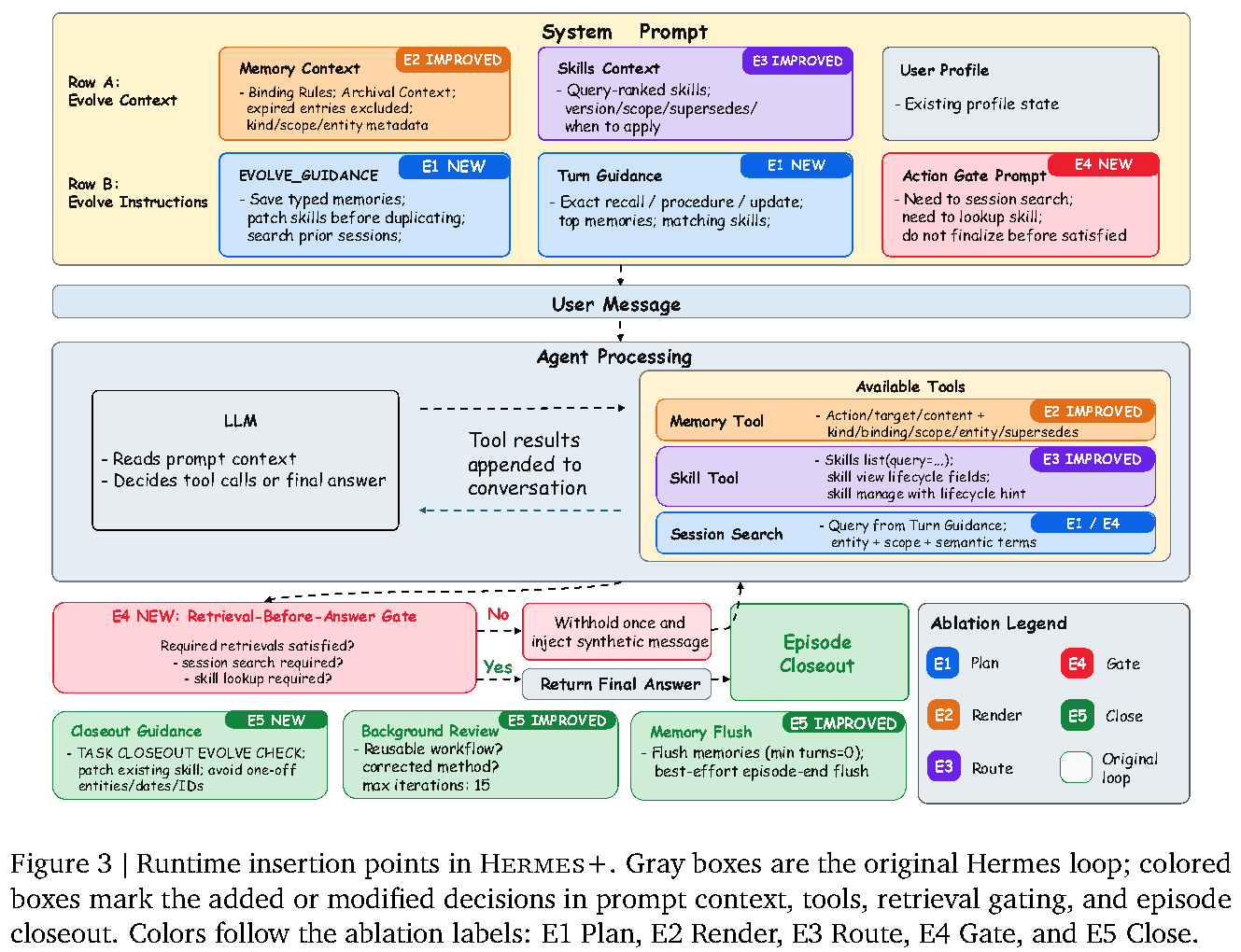
Task: Click E5 IMPROVED badge on Memory Flush
Action: click(x=843, y=723)
